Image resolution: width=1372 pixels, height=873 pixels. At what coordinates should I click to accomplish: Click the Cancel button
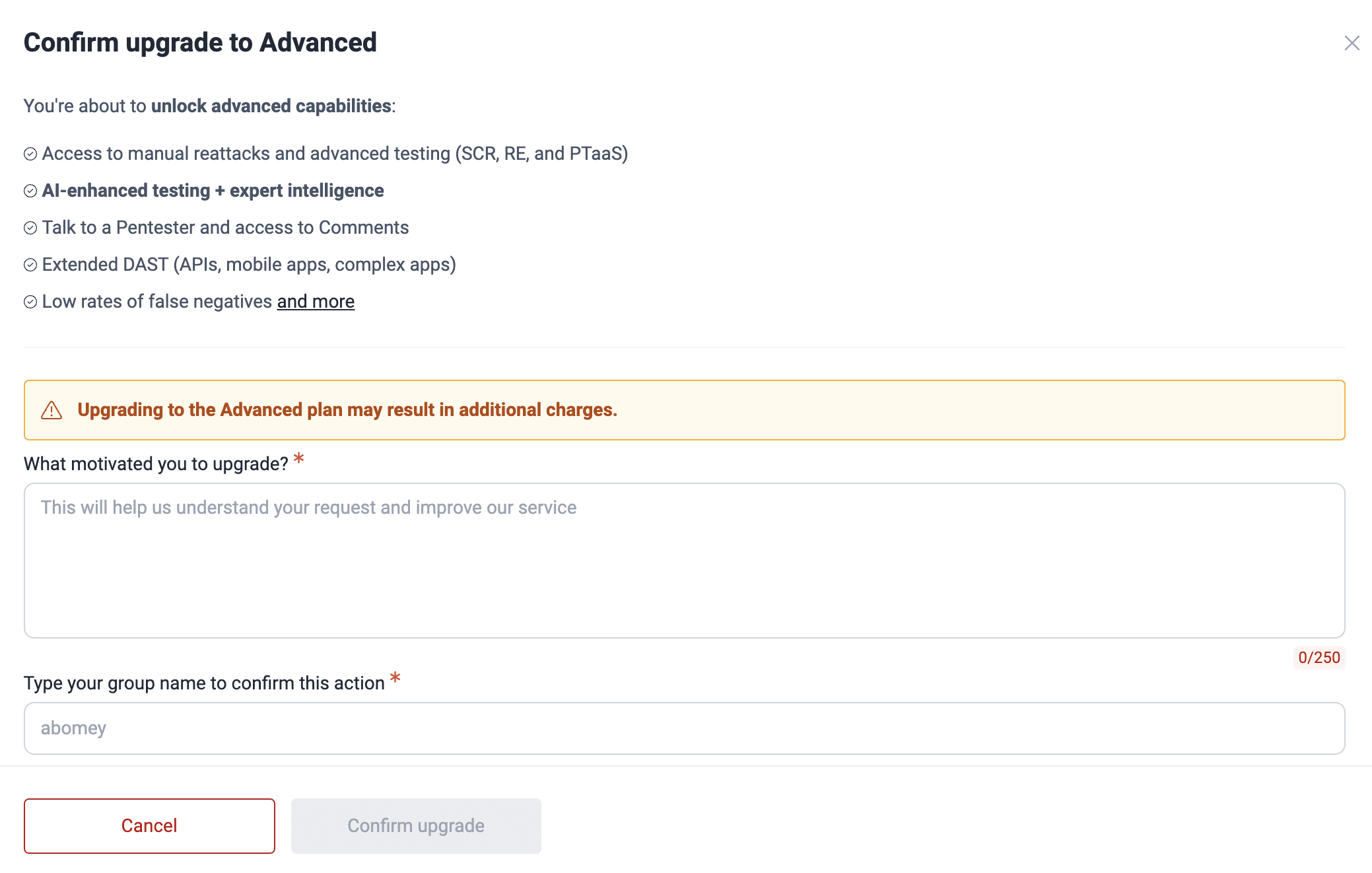pos(149,825)
